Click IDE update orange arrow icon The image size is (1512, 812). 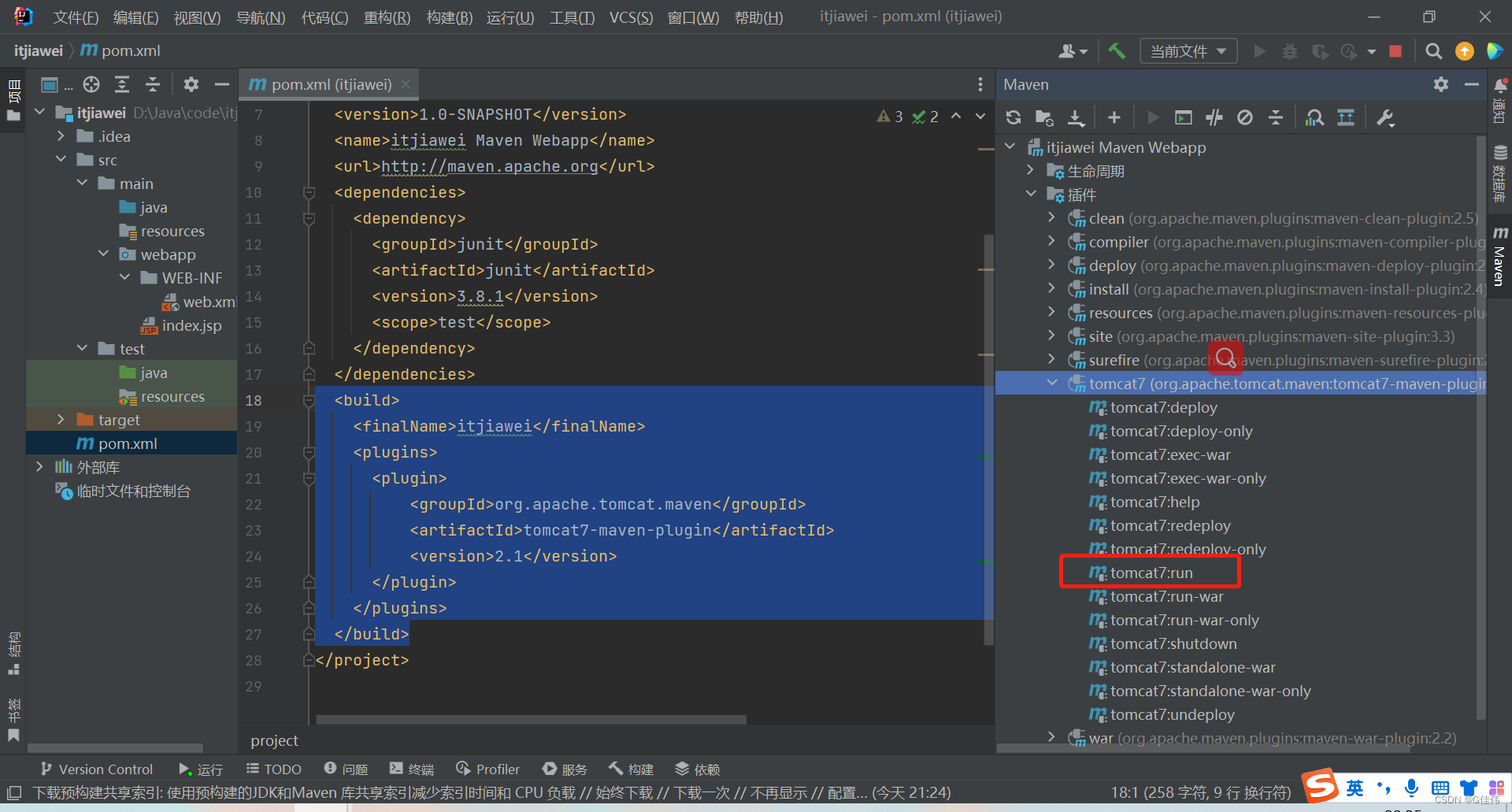click(1464, 51)
